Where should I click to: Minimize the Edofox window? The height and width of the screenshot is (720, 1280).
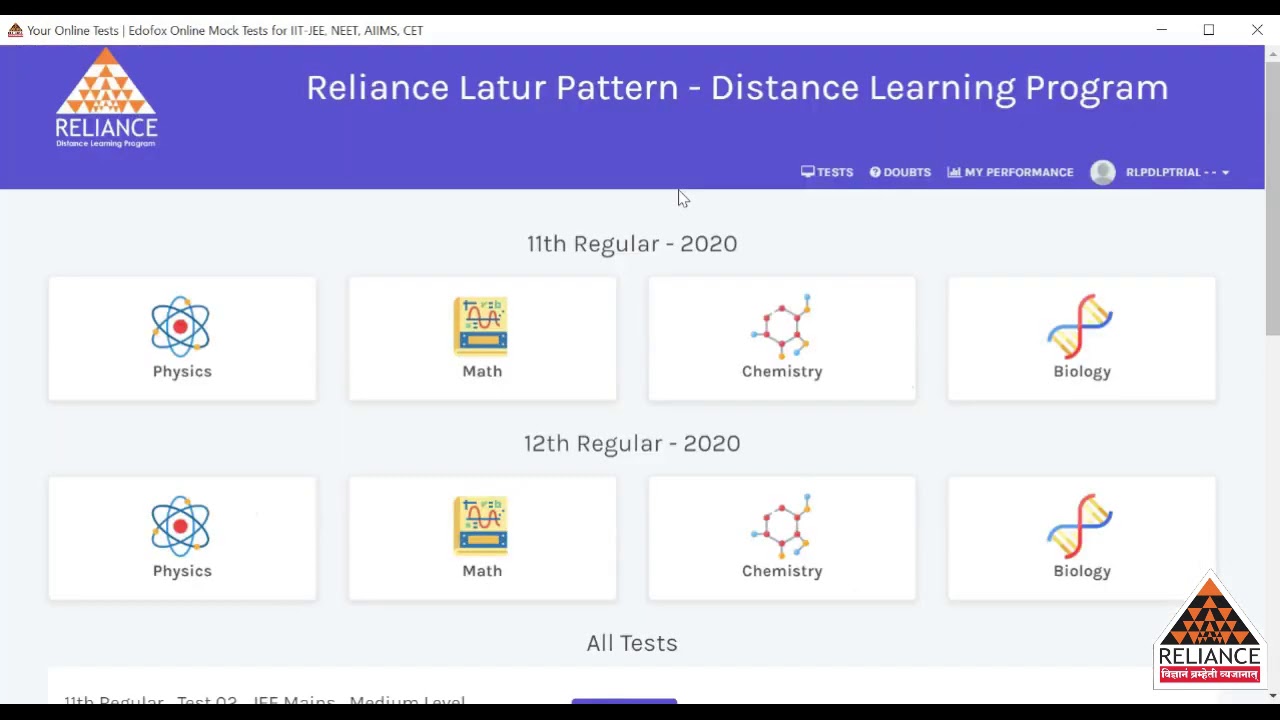click(1162, 30)
